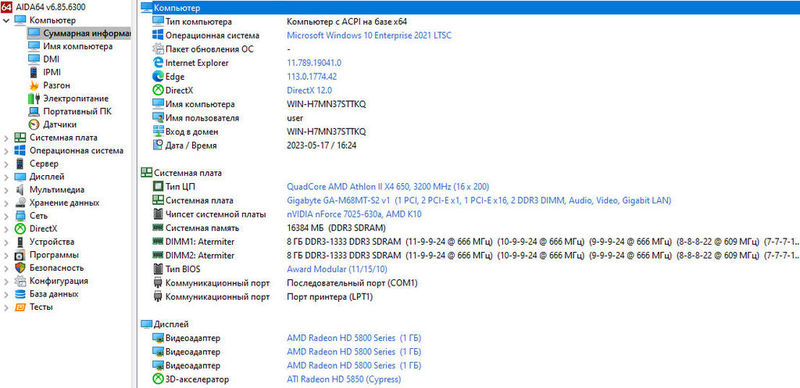Image resolution: width=800 pixels, height=388 pixels.
Task: Expand the Конфигурация tree node
Action: (6, 281)
